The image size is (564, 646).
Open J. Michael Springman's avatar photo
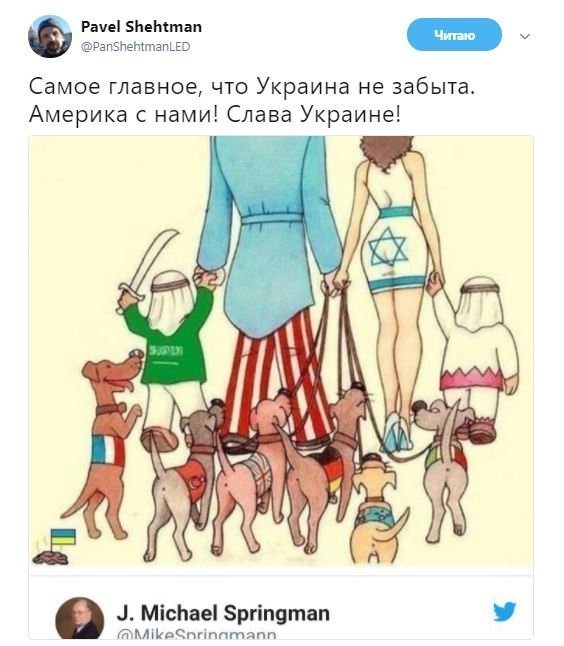[80, 618]
